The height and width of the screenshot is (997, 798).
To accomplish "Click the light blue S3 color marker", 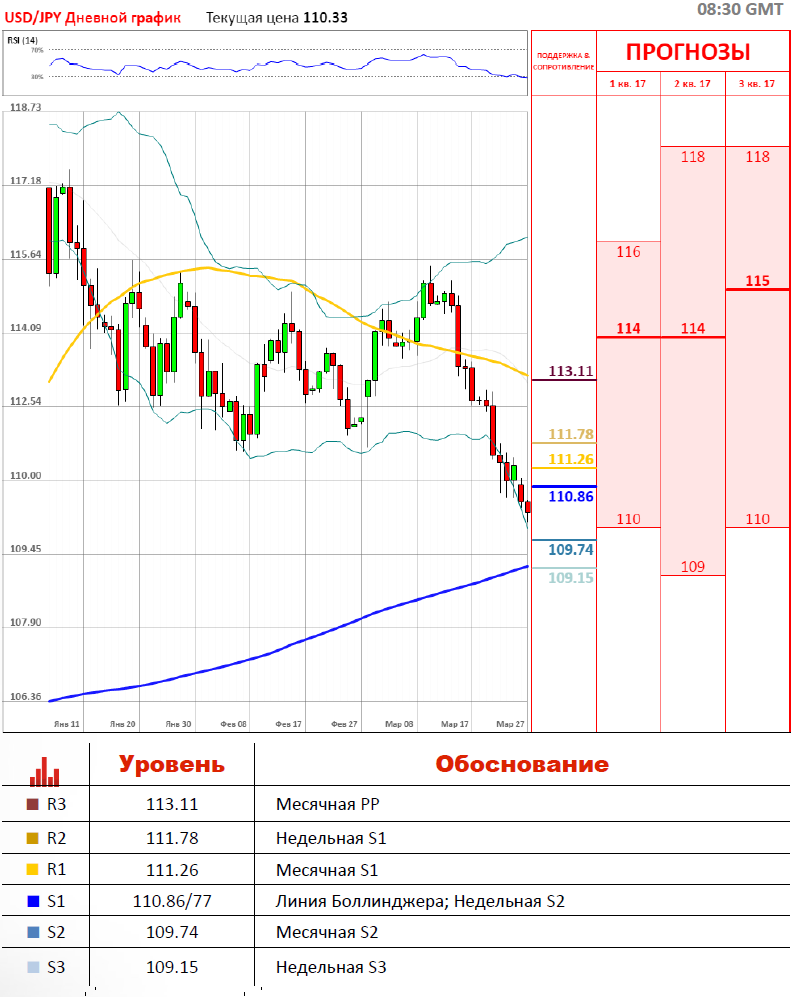I will (x=32, y=967).
